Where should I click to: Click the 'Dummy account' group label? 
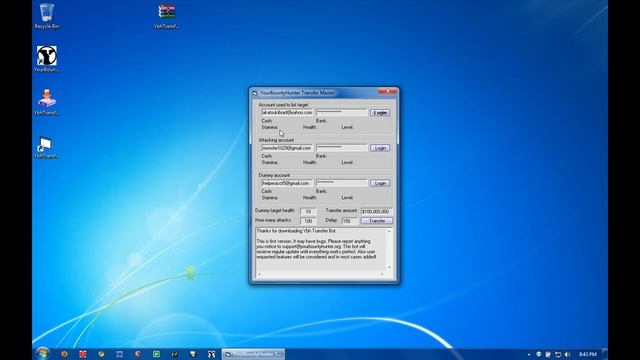274,175
